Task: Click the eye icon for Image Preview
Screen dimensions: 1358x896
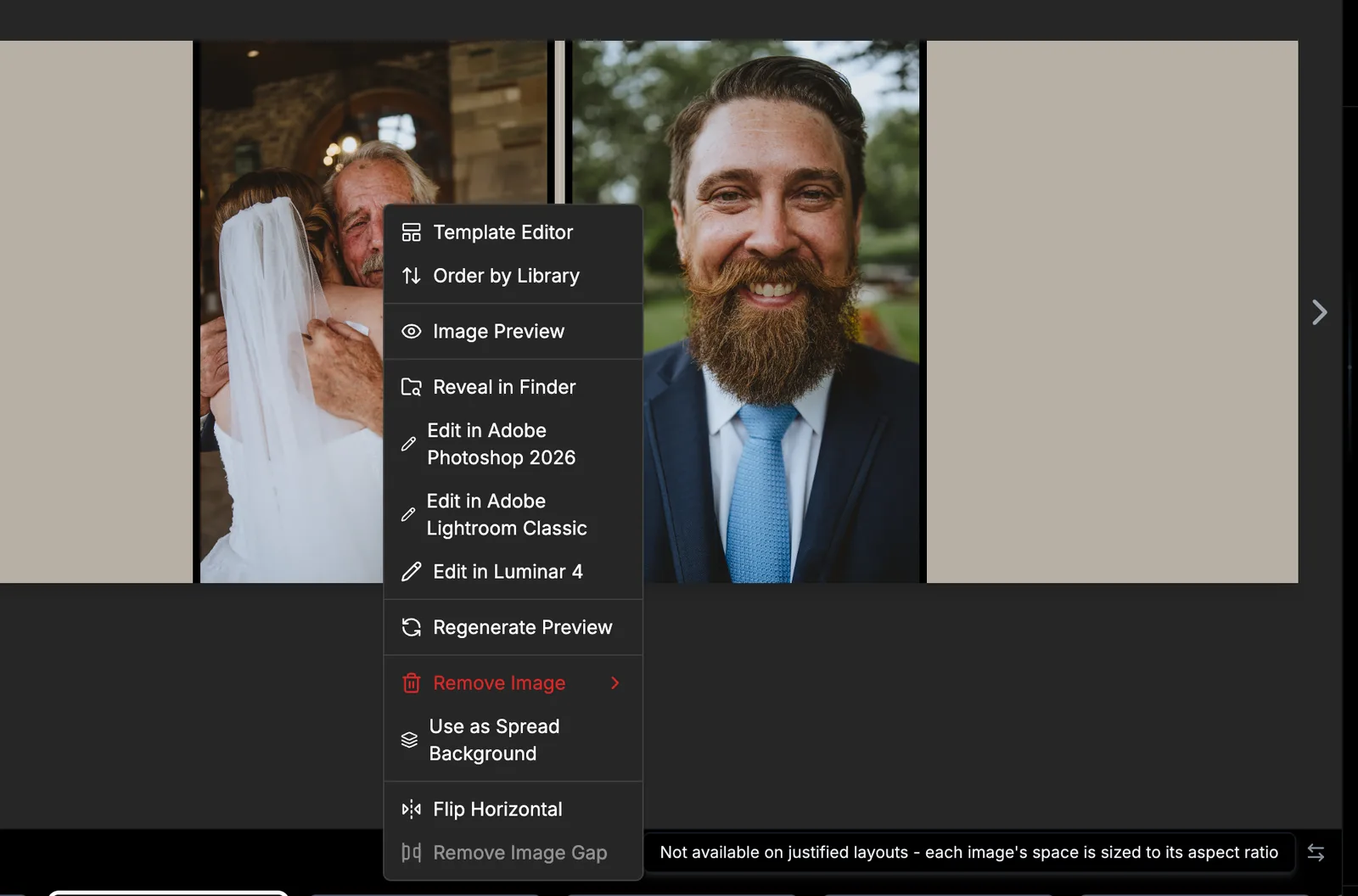Action: pyautogui.click(x=412, y=331)
